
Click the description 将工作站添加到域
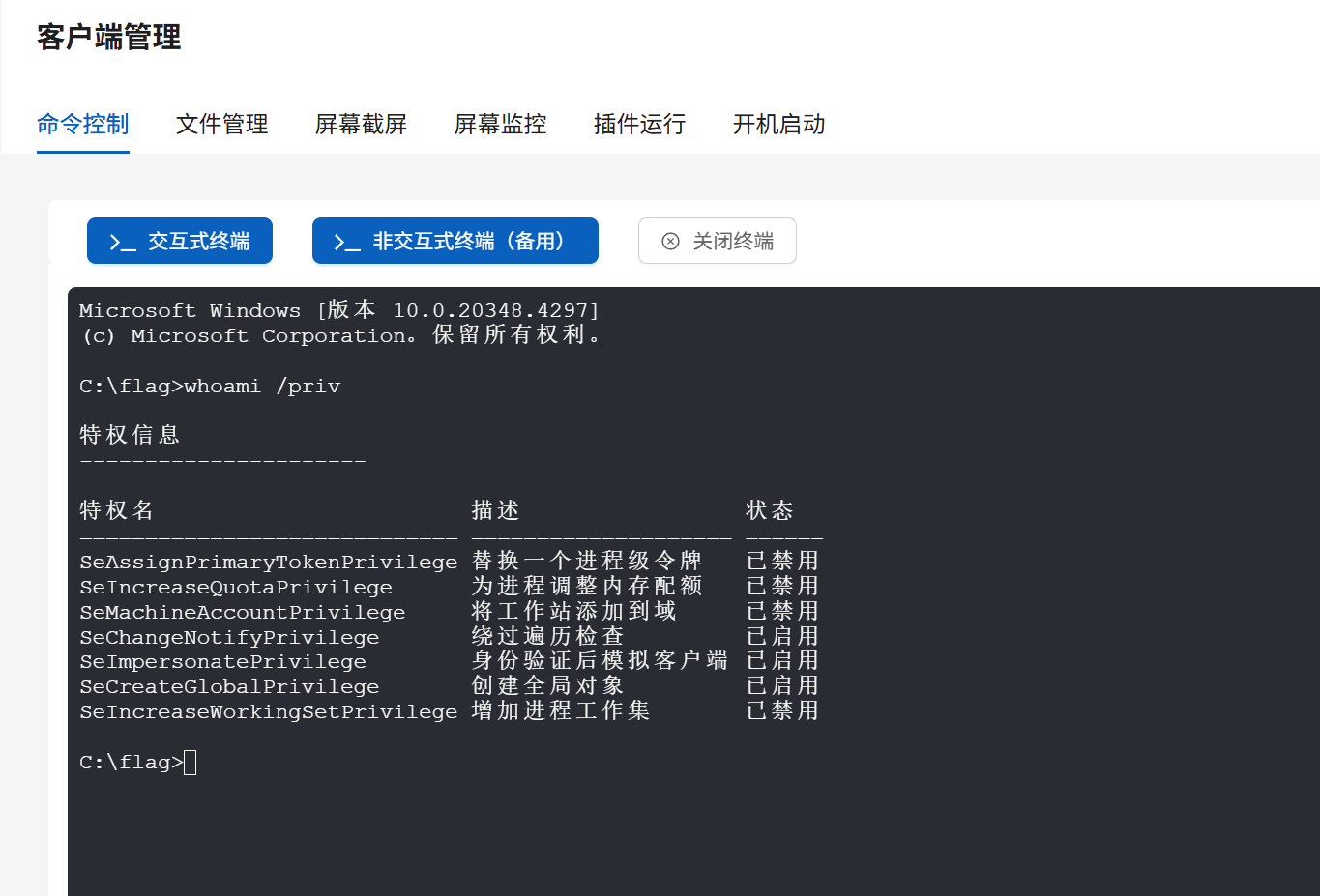point(573,611)
